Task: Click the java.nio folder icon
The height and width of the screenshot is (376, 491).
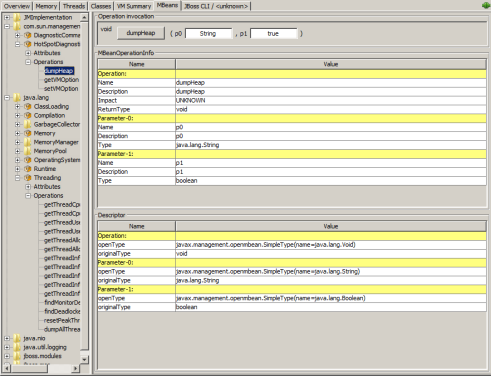Action: (x=17, y=338)
